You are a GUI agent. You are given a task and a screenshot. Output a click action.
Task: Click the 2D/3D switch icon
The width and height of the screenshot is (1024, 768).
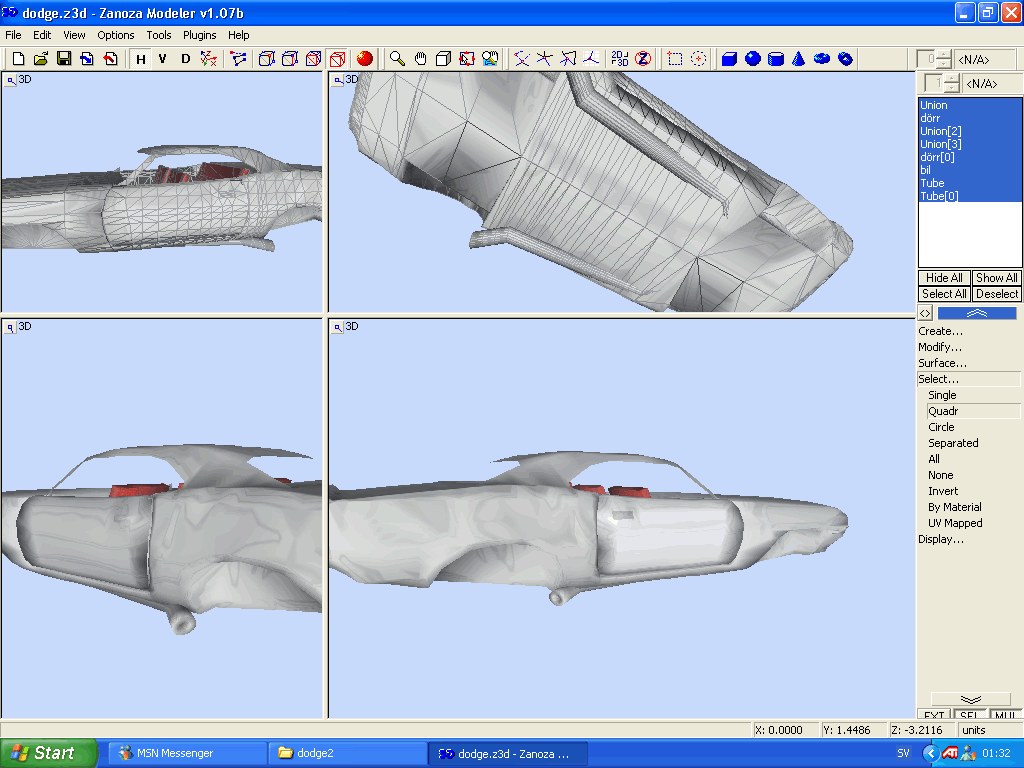620,59
